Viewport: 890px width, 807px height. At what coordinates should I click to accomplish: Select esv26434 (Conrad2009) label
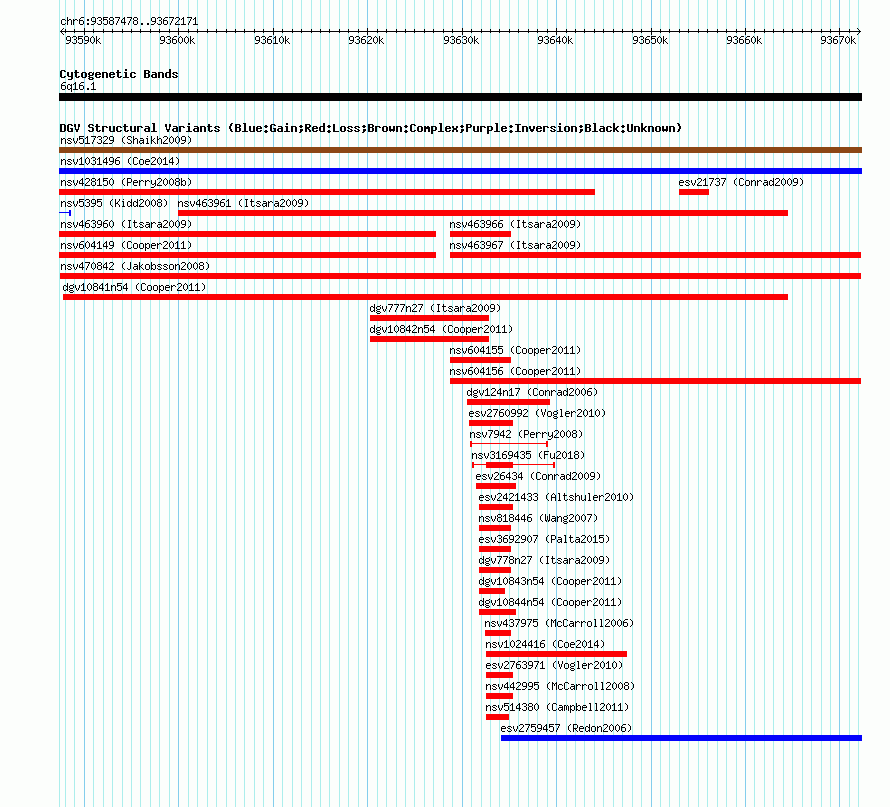tap(538, 476)
